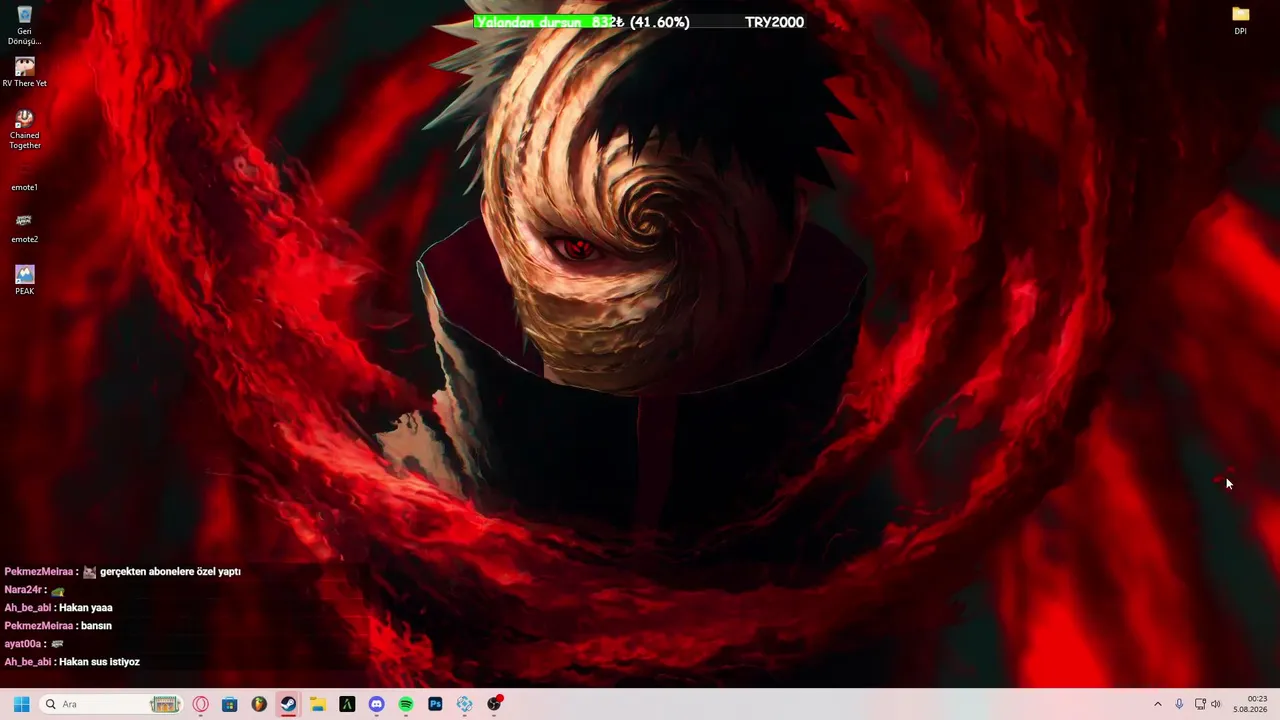Open Photoshop from taskbar
This screenshot has width=1280, height=720.
tap(435, 704)
